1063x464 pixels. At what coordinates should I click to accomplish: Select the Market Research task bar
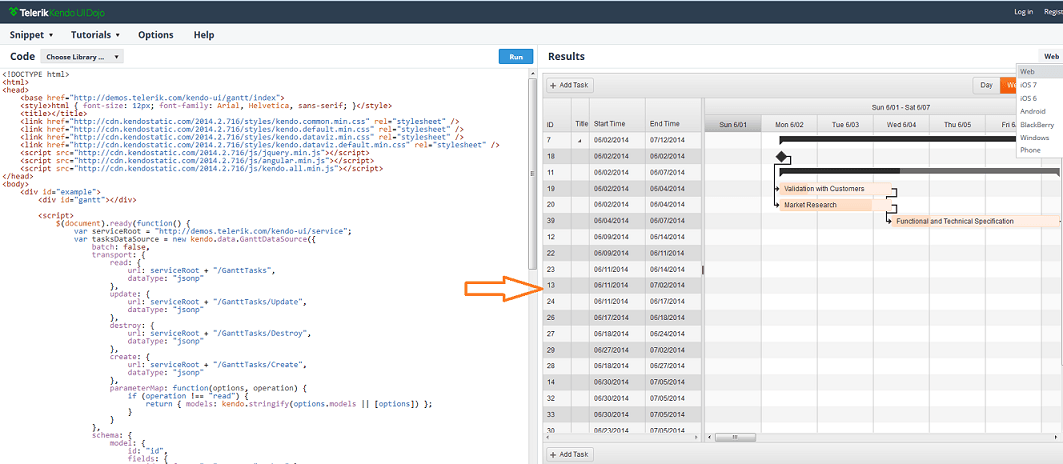835,205
